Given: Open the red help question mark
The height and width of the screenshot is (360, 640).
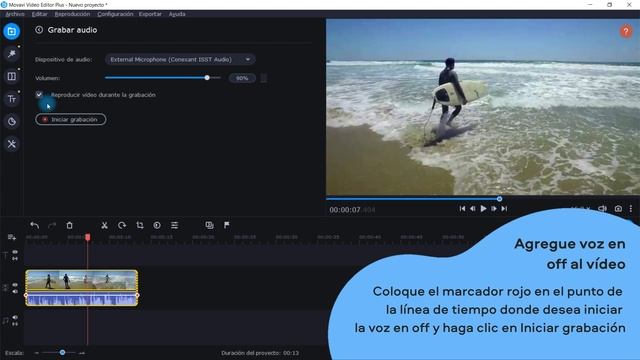Looking at the screenshot, I should (625, 31).
